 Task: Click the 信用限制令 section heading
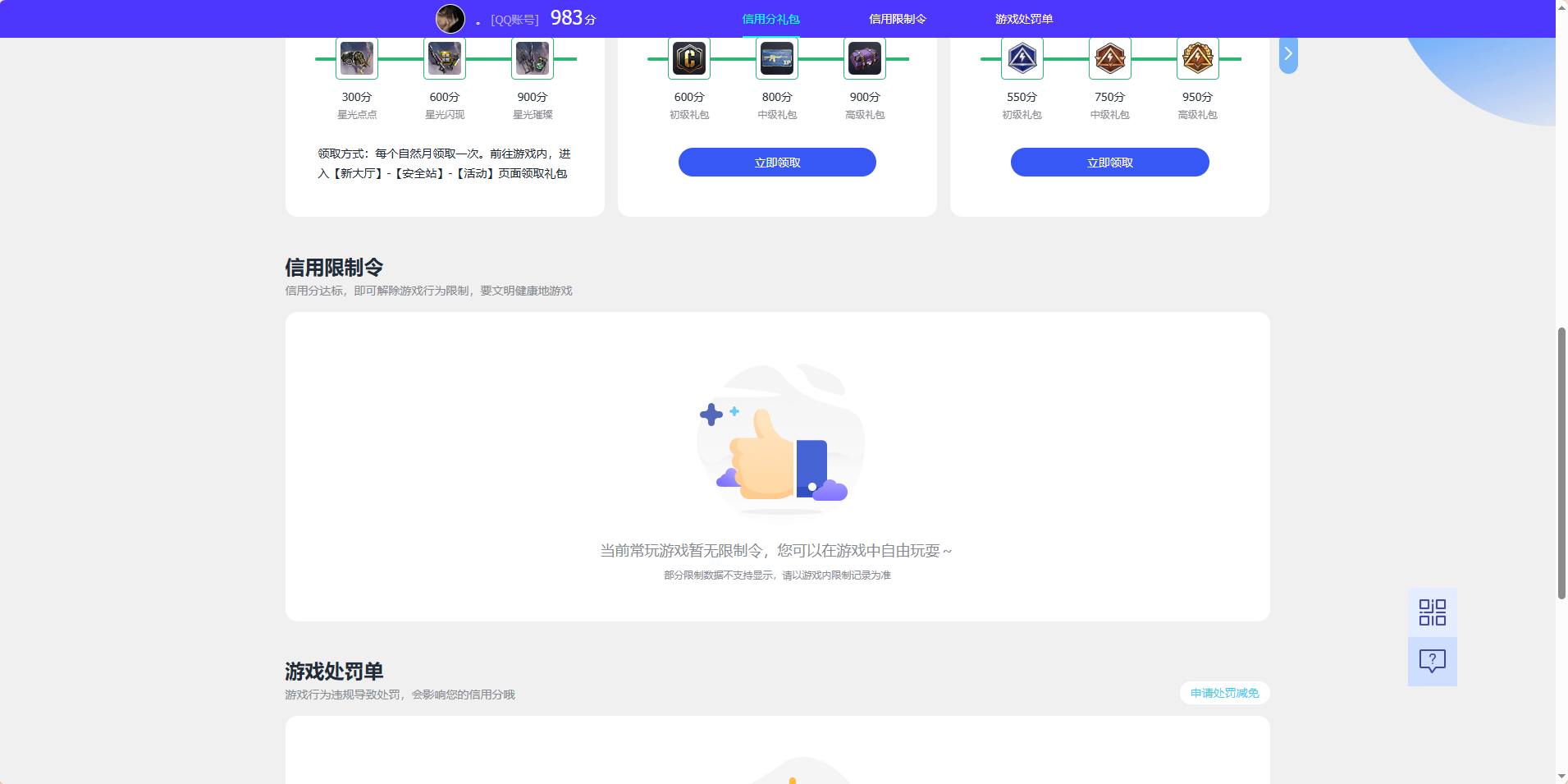click(334, 268)
